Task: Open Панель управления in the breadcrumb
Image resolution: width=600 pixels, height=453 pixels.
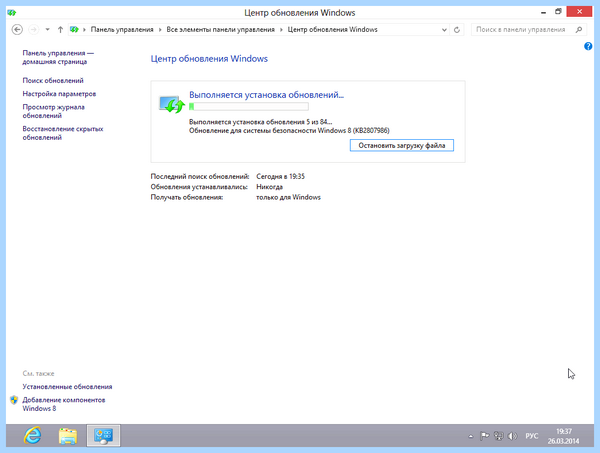Action: pyautogui.click(x=122, y=29)
